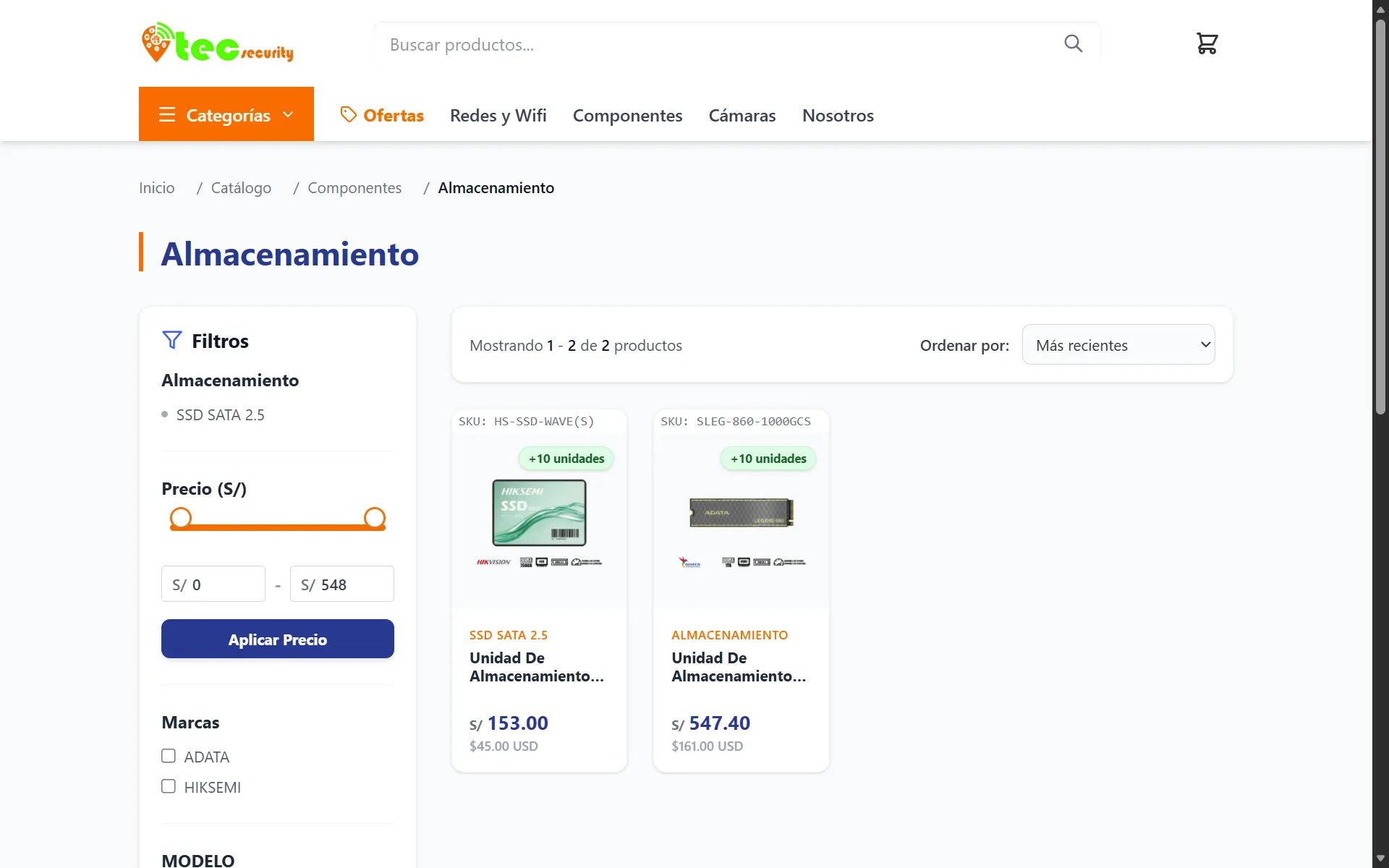The width and height of the screenshot is (1389, 868).
Task: Click the filter funnel icon beside Filtros
Action: [x=171, y=340]
